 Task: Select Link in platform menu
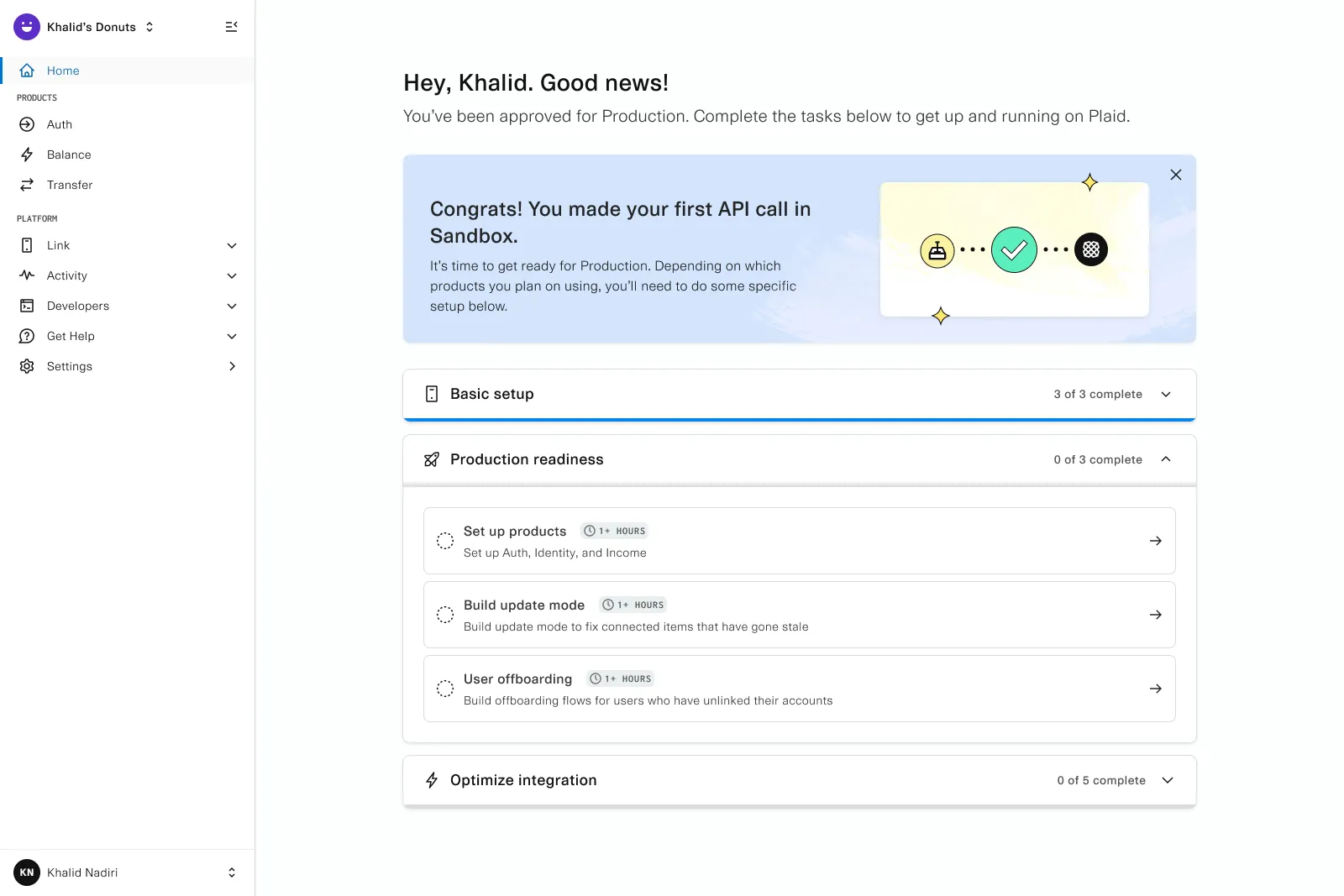(128, 245)
